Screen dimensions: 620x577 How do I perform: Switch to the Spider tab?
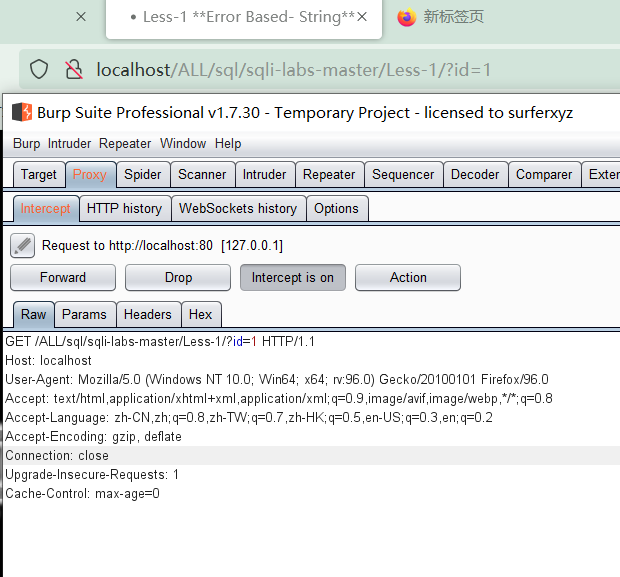tap(143, 174)
